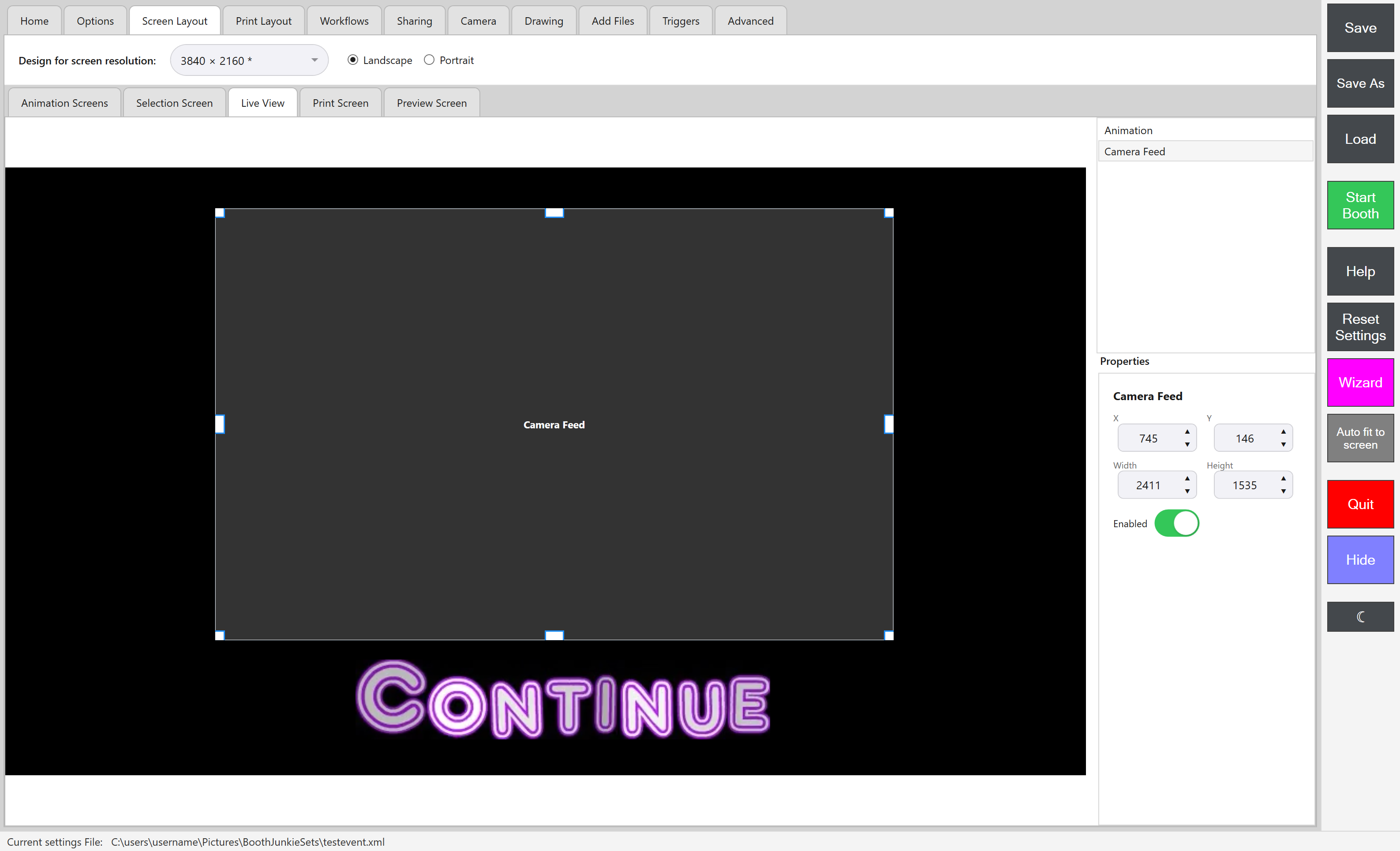Screen dimensions: 1400x851
Task: Select the Continue animation graphic on canvas
Action: click(x=562, y=700)
